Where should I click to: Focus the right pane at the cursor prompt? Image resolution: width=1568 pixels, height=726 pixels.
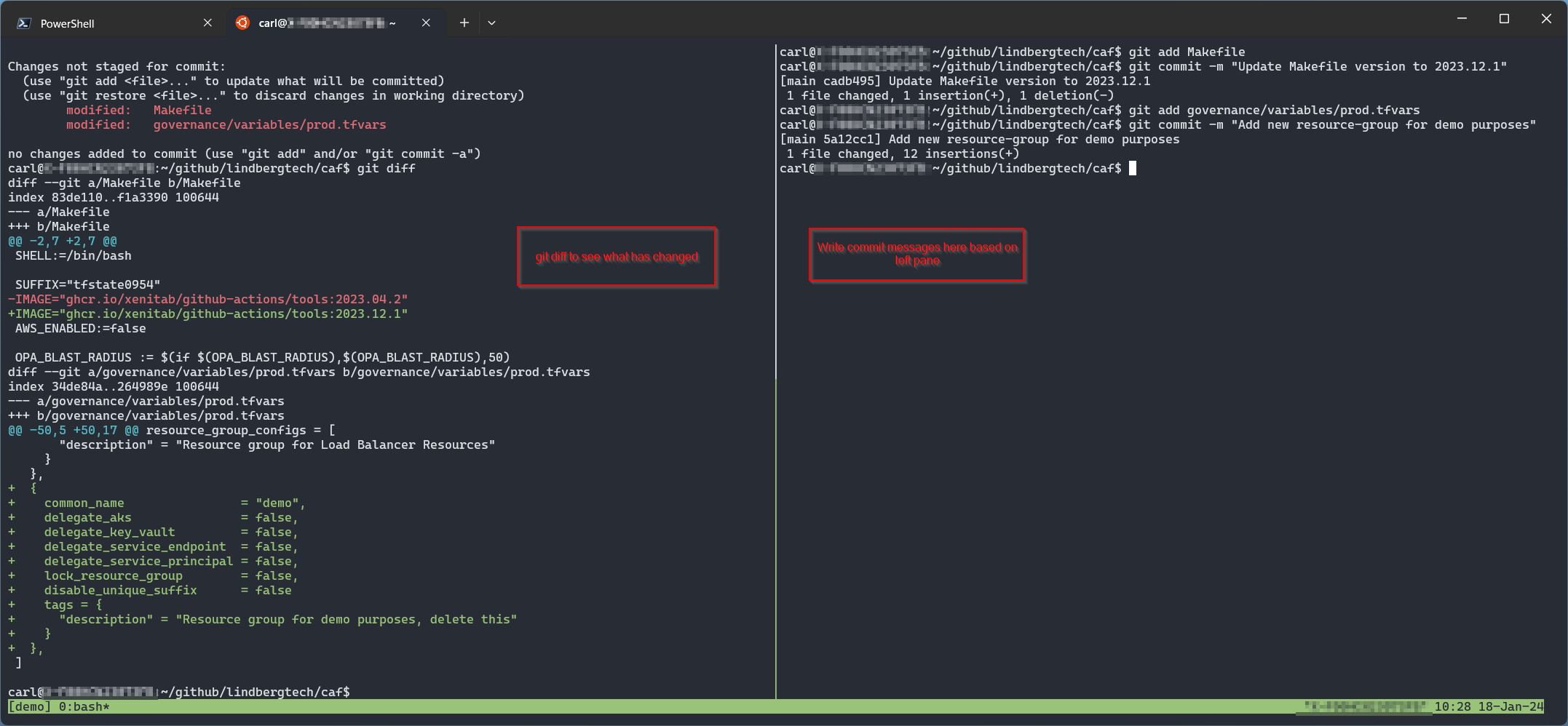(1133, 169)
